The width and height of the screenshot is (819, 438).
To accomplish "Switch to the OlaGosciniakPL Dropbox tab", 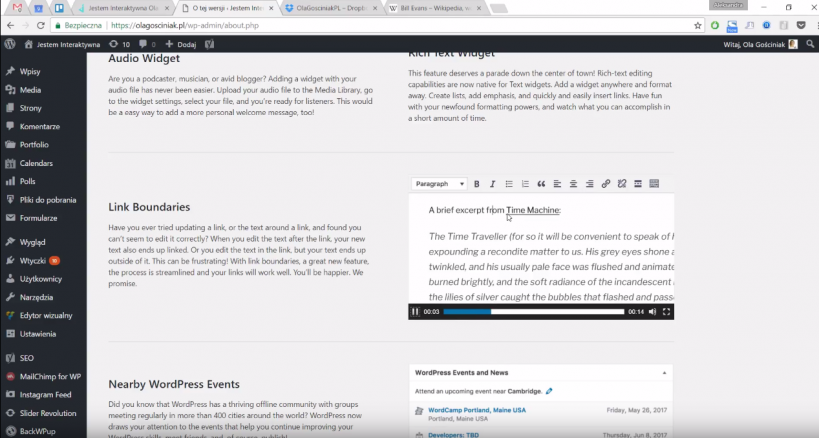I will coord(332,8).
